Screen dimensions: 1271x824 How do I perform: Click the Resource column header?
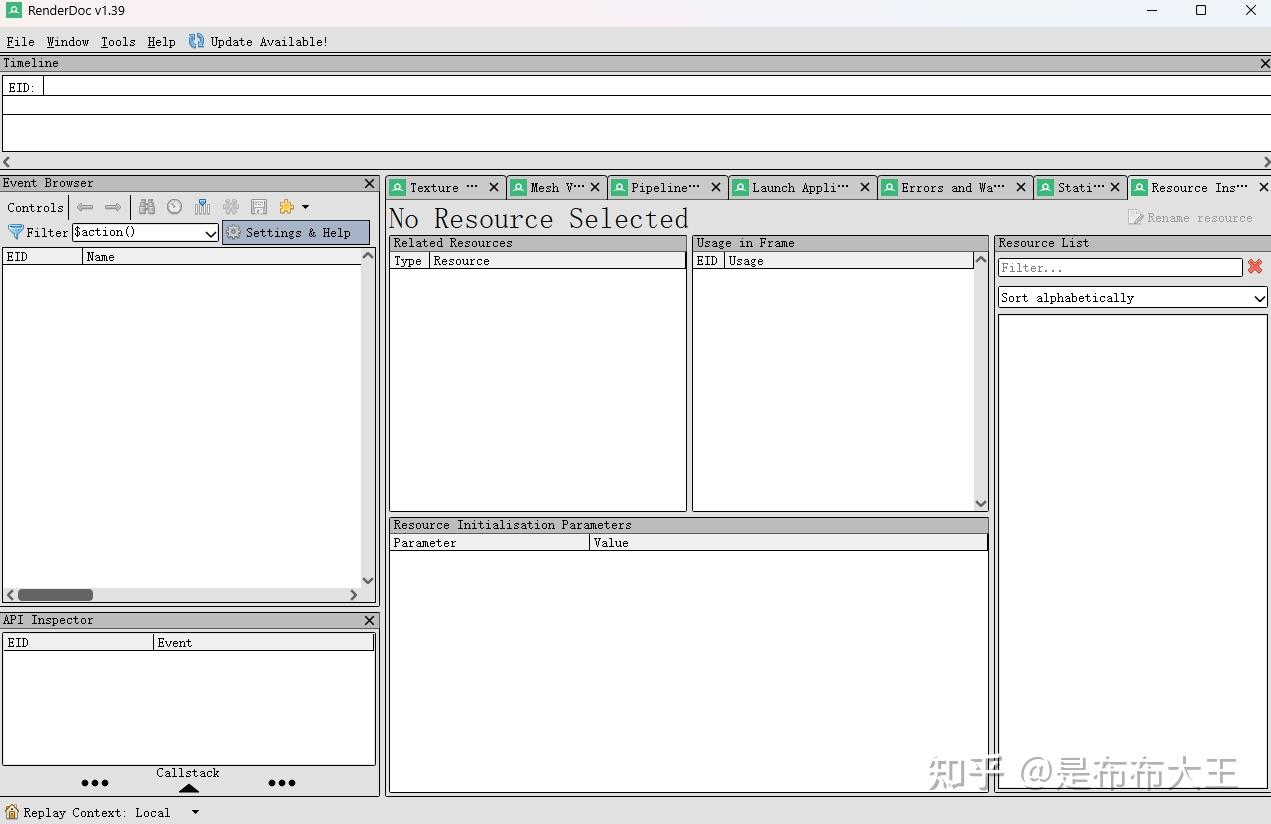tap(558, 261)
